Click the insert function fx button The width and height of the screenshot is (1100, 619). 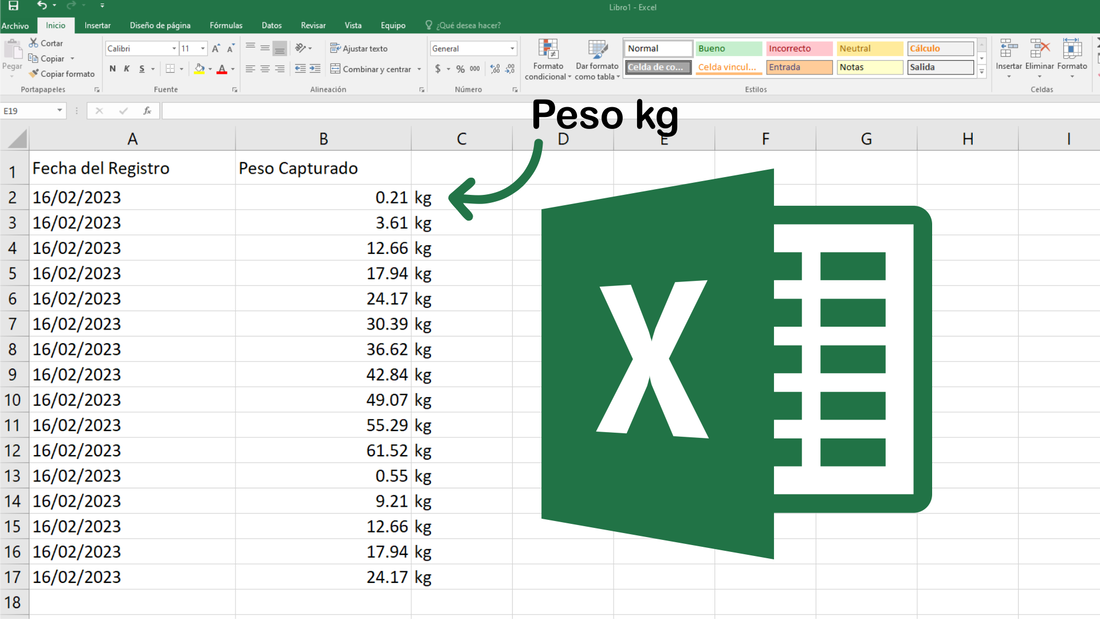click(147, 111)
